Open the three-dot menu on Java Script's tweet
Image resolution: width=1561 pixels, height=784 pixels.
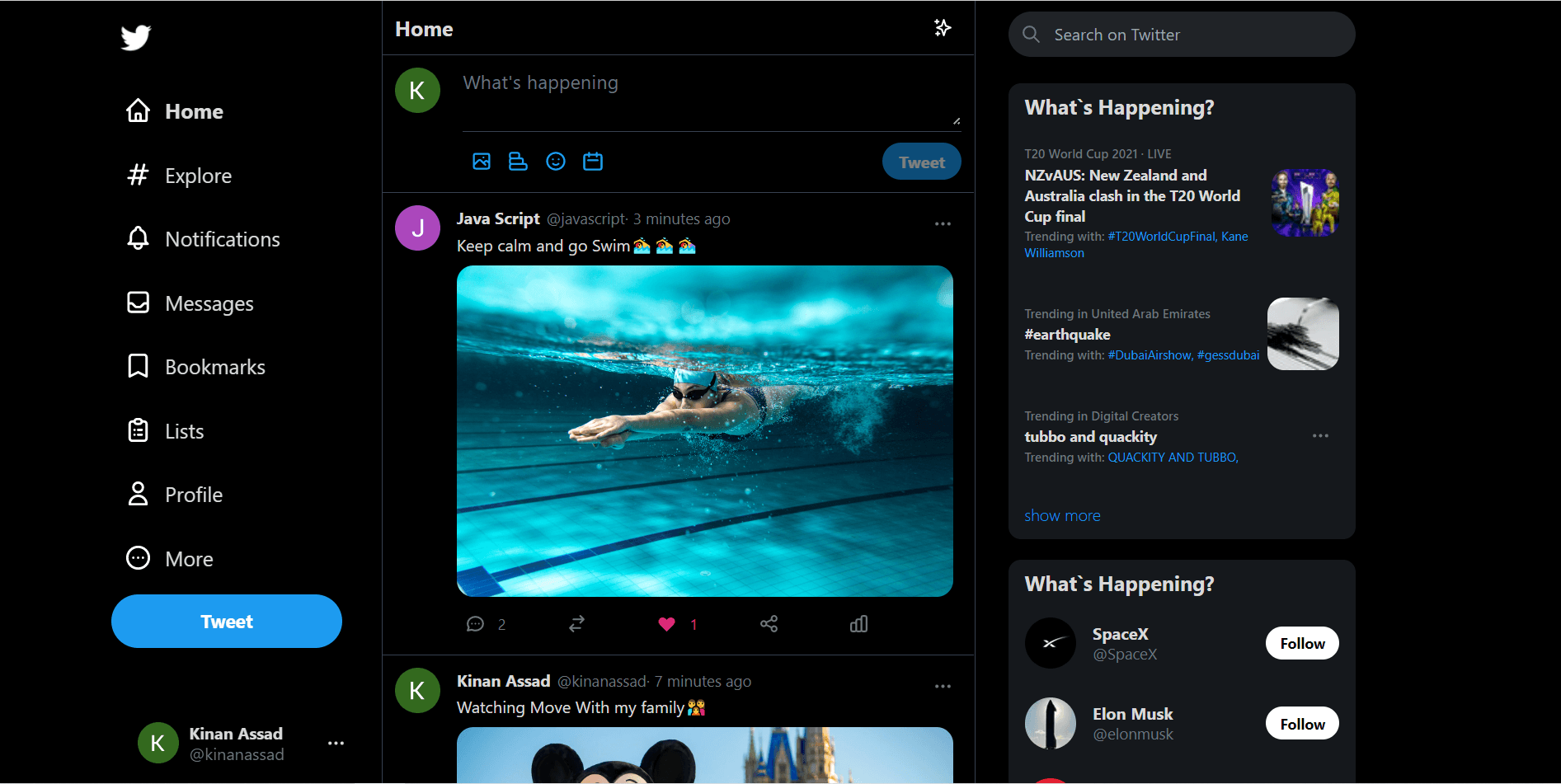pyautogui.click(x=943, y=223)
